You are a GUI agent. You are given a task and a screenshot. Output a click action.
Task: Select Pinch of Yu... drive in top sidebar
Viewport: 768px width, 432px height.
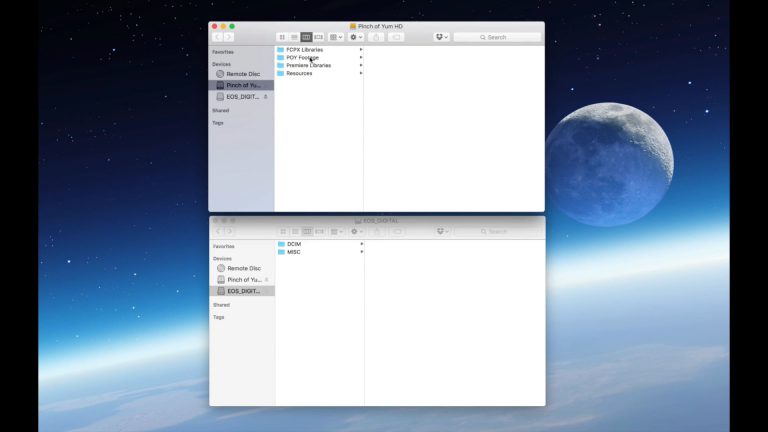pos(241,85)
